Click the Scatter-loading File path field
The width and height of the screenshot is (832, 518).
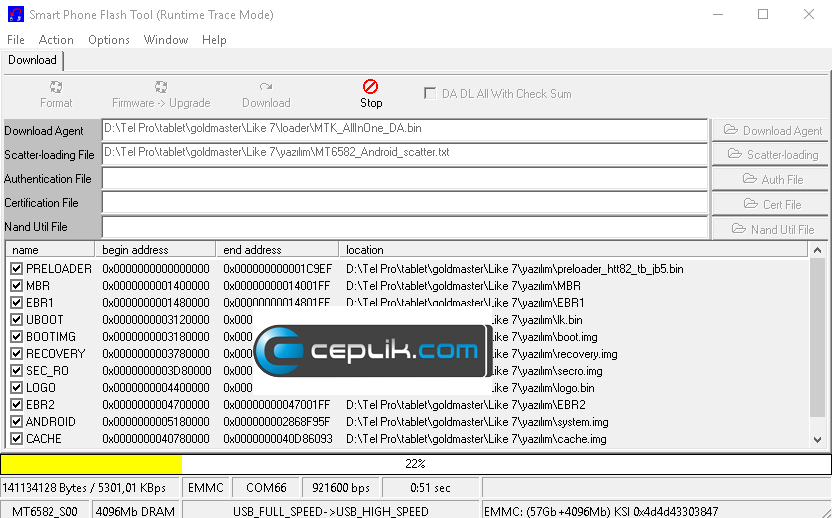click(x=405, y=154)
